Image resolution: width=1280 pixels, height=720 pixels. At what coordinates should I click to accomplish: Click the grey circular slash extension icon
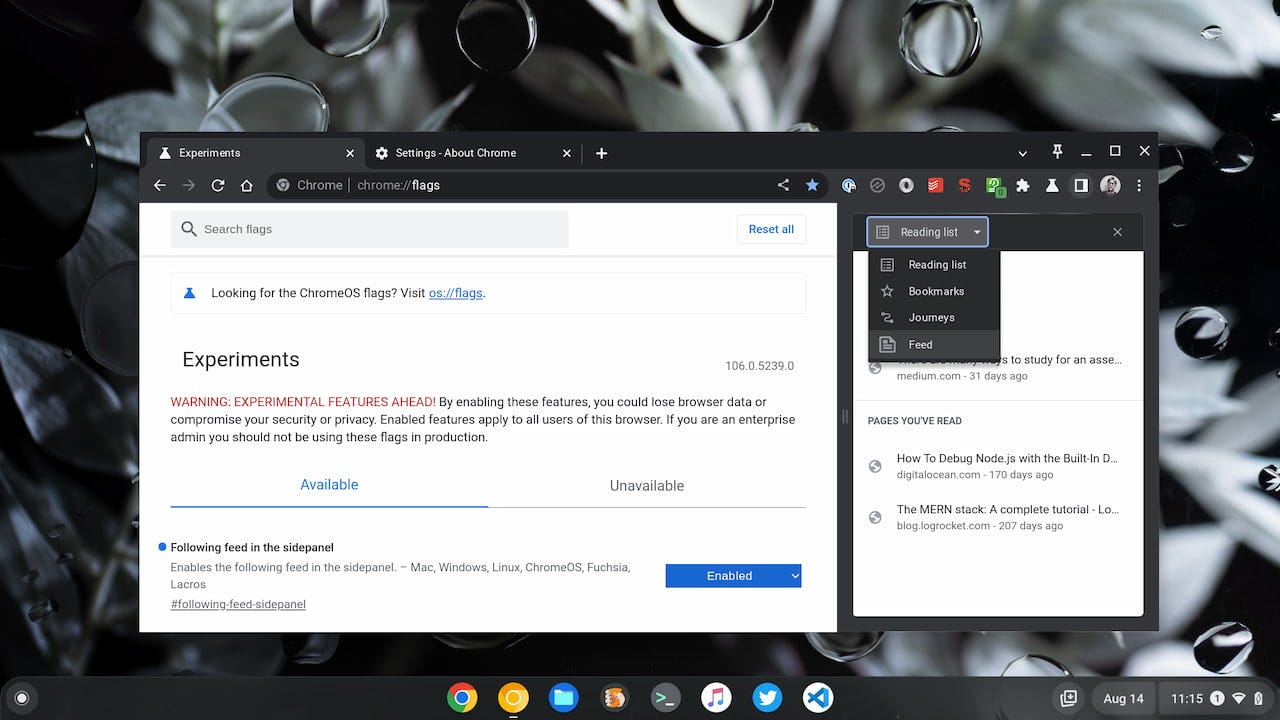(878, 185)
